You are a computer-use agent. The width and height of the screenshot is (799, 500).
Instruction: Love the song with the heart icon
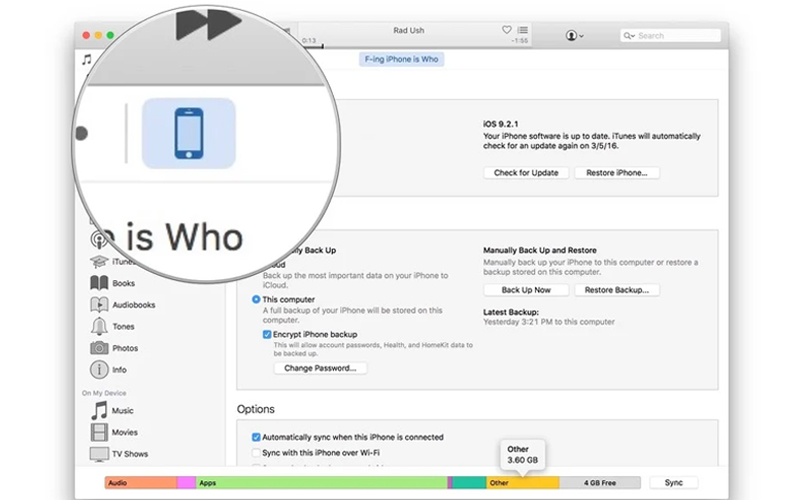click(507, 30)
